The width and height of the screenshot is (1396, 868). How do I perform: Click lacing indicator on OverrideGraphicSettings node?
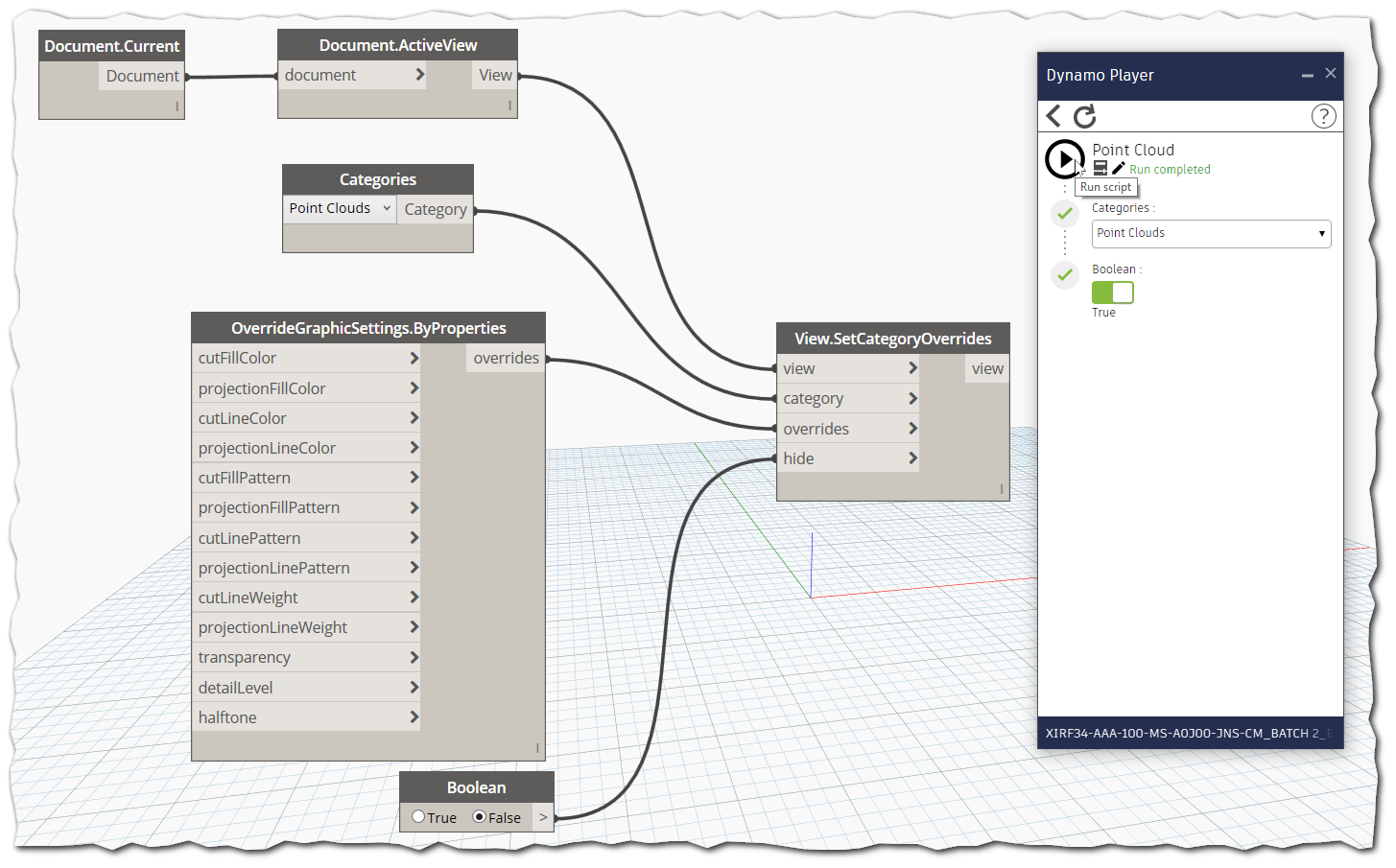(537, 748)
